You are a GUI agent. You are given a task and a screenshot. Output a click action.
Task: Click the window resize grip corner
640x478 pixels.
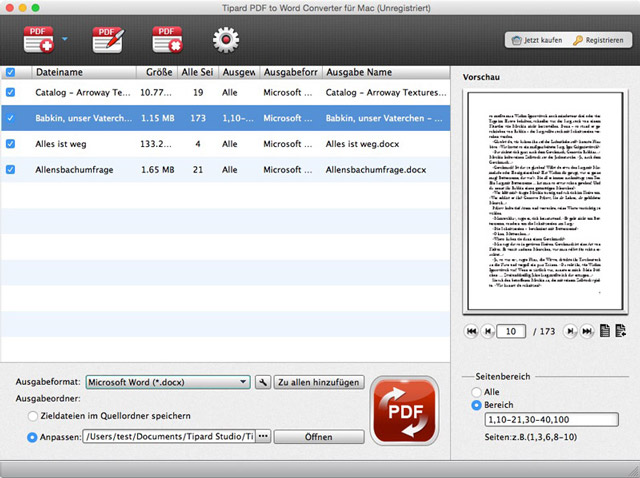[x=634, y=470]
